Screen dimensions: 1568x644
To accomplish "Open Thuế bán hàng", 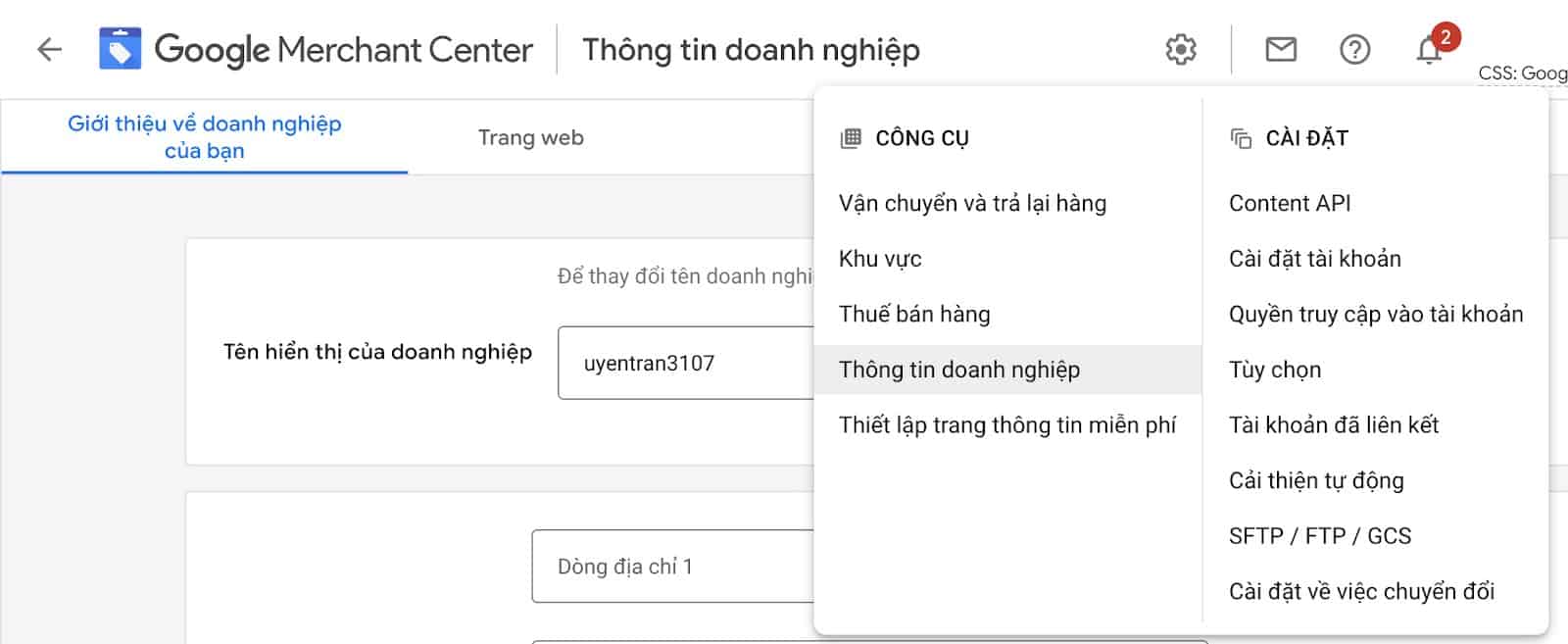I will pyautogui.click(x=914, y=314).
